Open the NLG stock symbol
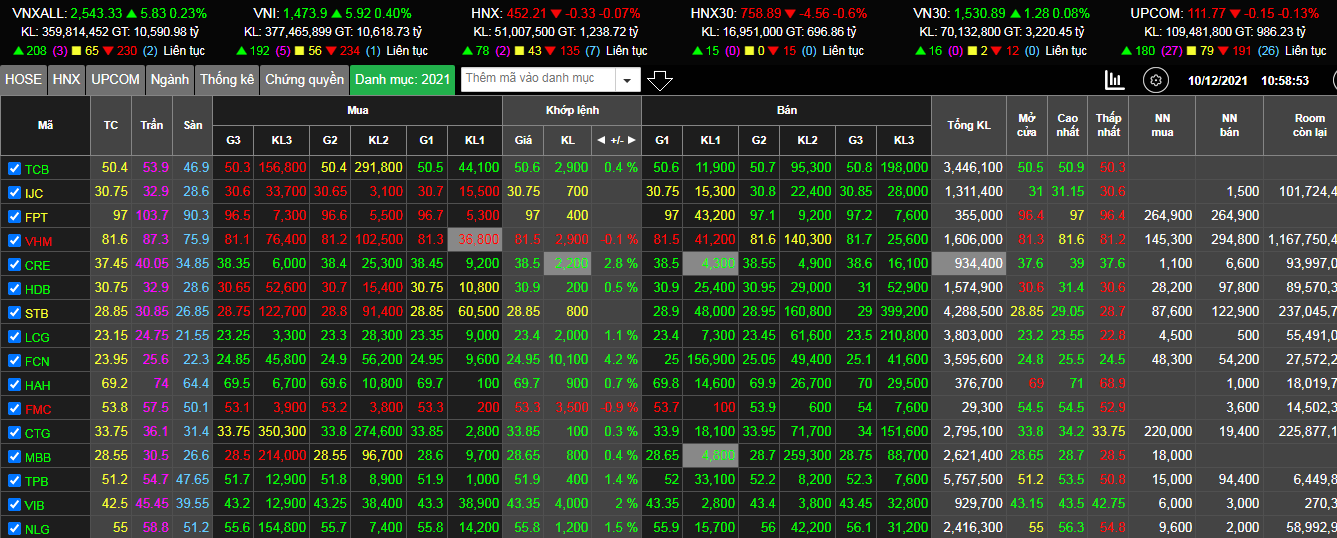Image resolution: width=1337 pixels, height=538 pixels. click(37, 529)
